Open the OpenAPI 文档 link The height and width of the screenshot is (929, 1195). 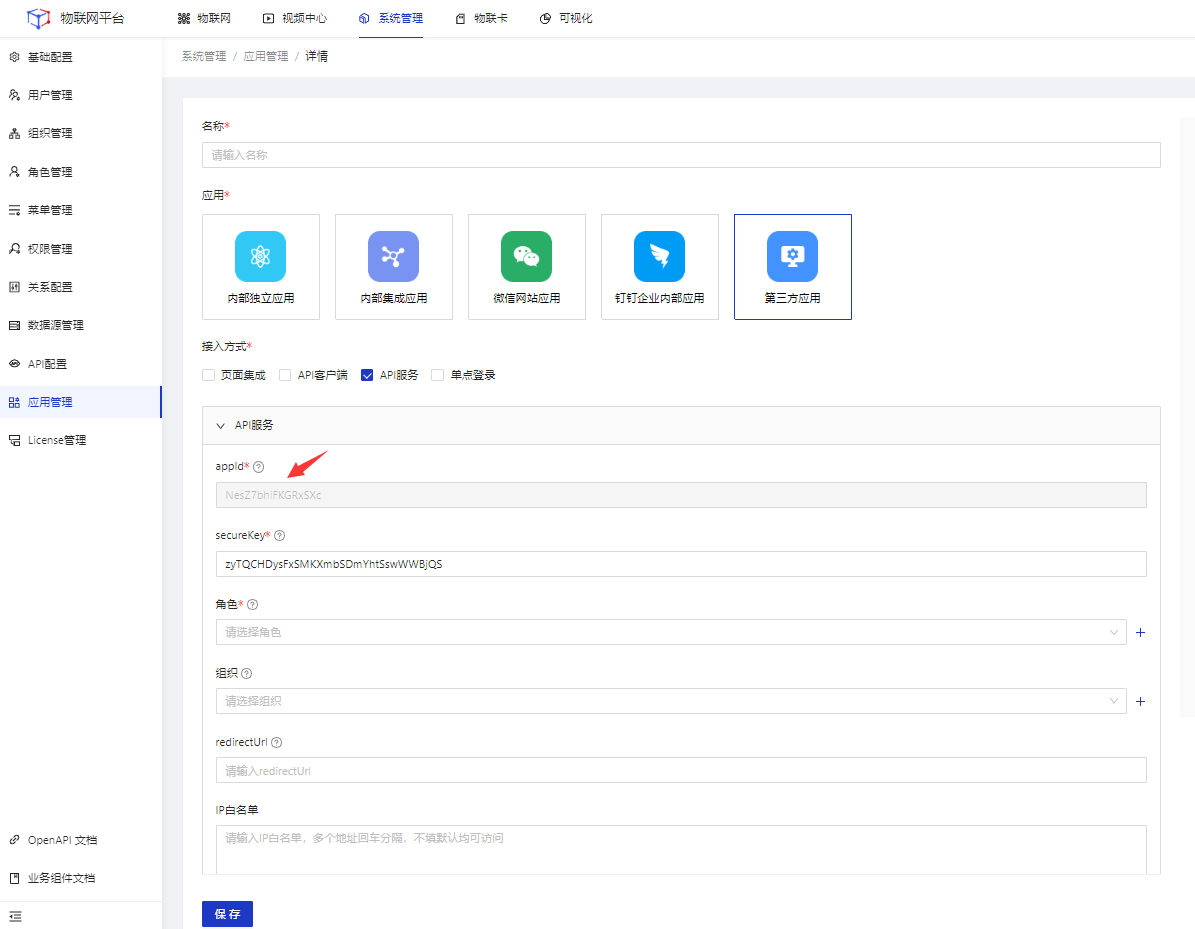(x=62, y=840)
